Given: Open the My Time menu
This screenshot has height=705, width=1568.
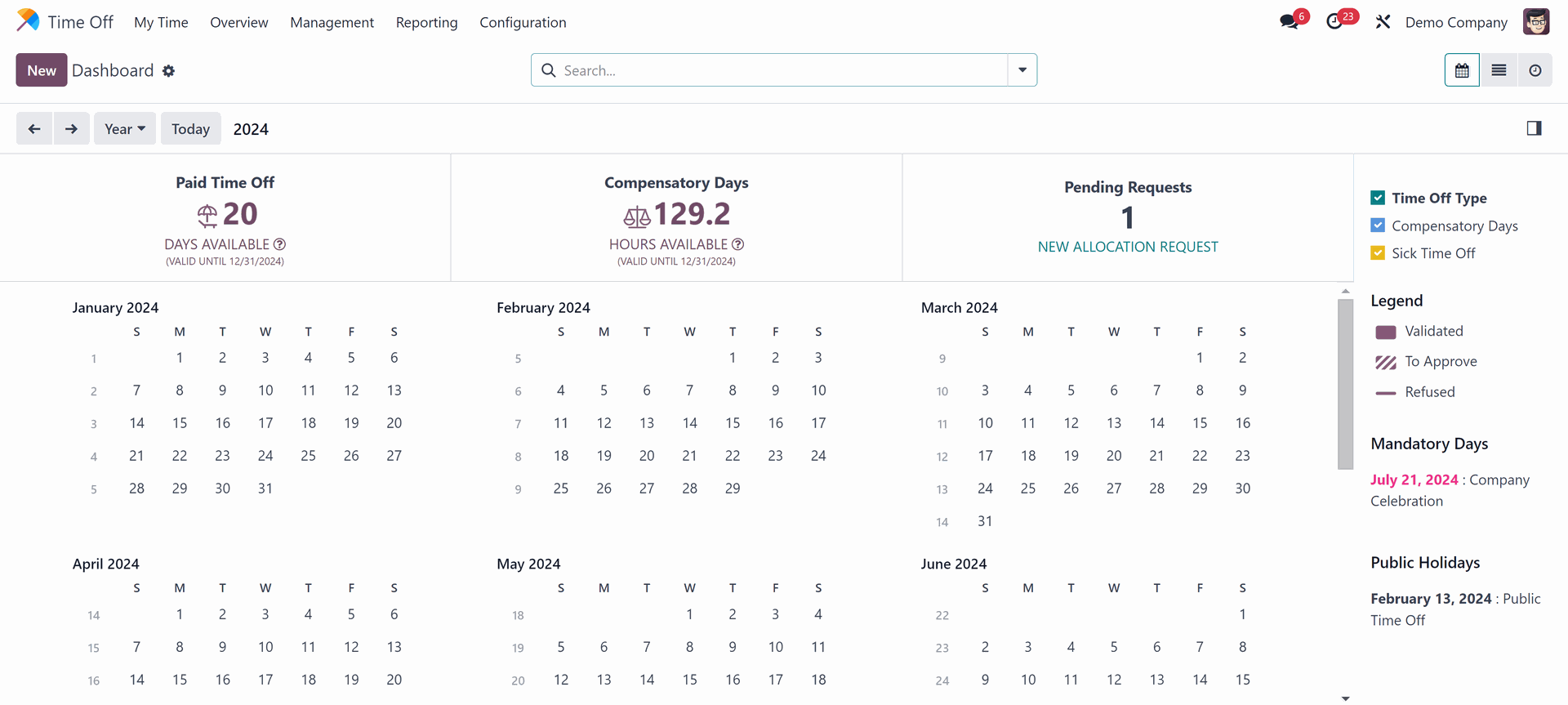Looking at the screenshot, I should pyautogui.click(x=161, y=22).
